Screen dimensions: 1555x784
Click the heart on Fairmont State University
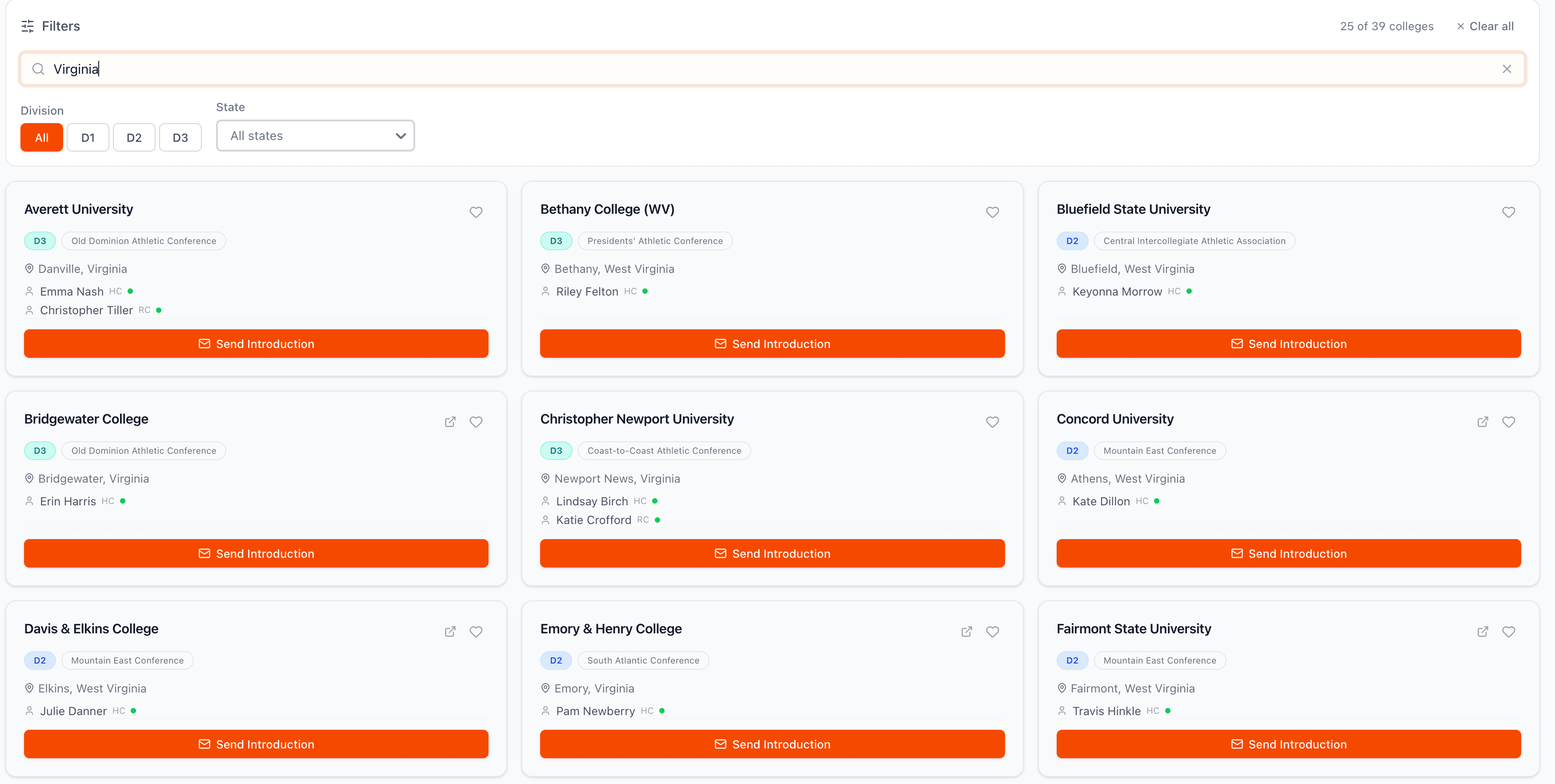(1508, 631)
